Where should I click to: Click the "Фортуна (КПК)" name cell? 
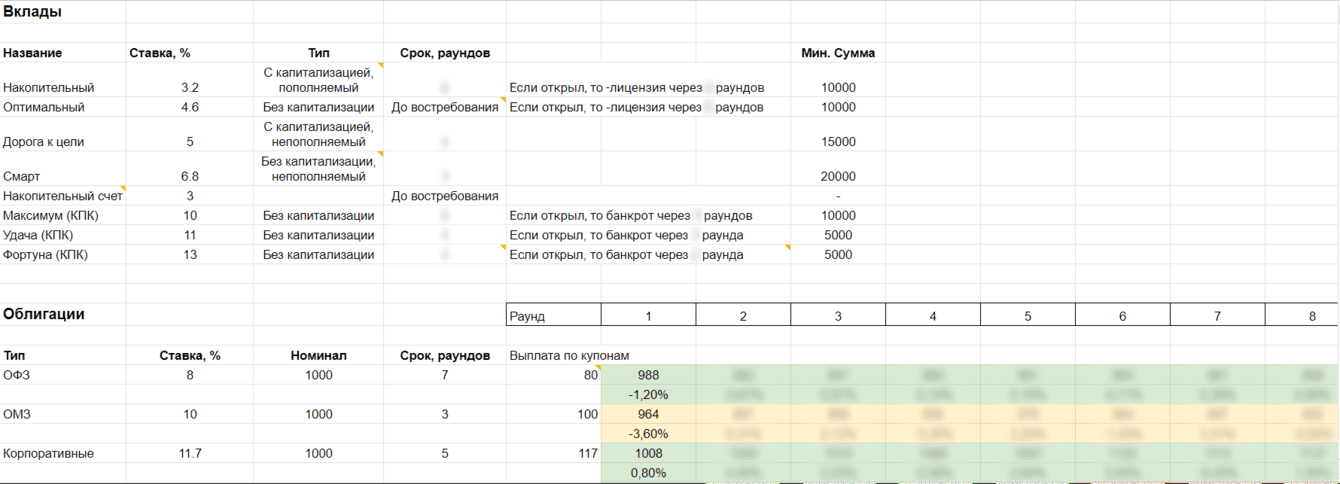[x=46, y=255]
